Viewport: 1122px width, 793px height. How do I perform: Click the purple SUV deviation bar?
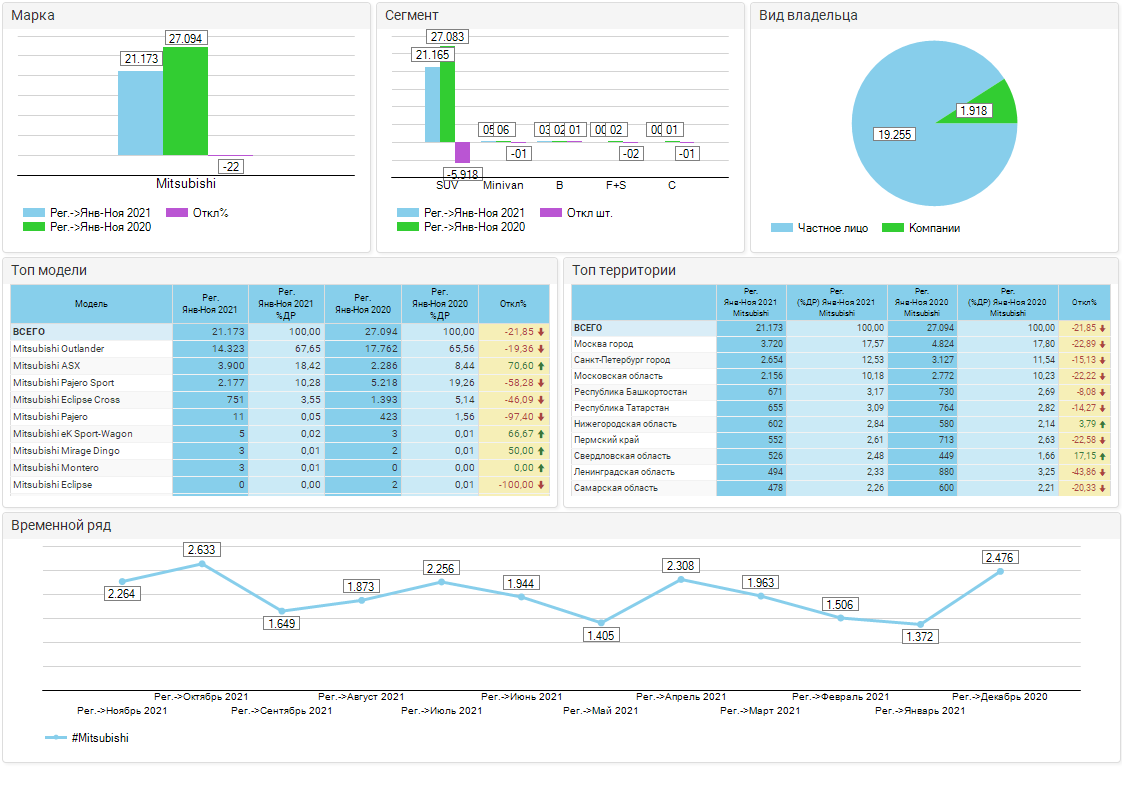(x=462, y=152)
